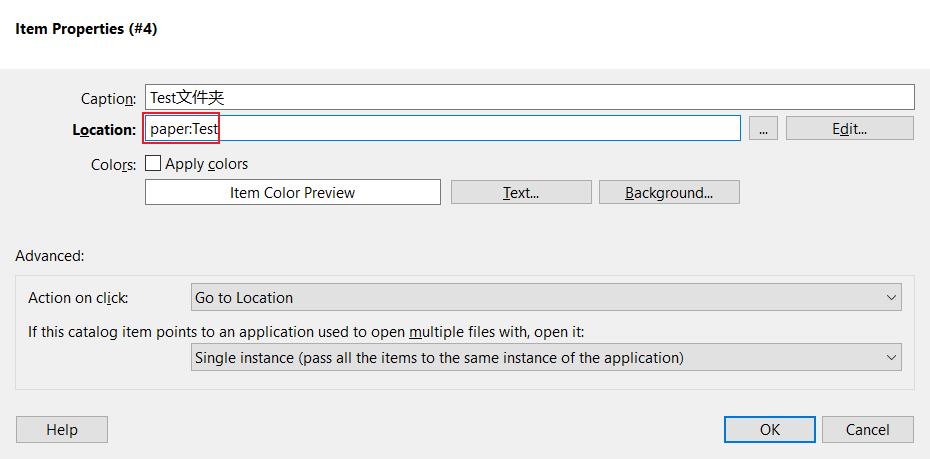Dismiss dialog using the Cancel button
Viewport: 930px width, 459px height.
point(867,430)
